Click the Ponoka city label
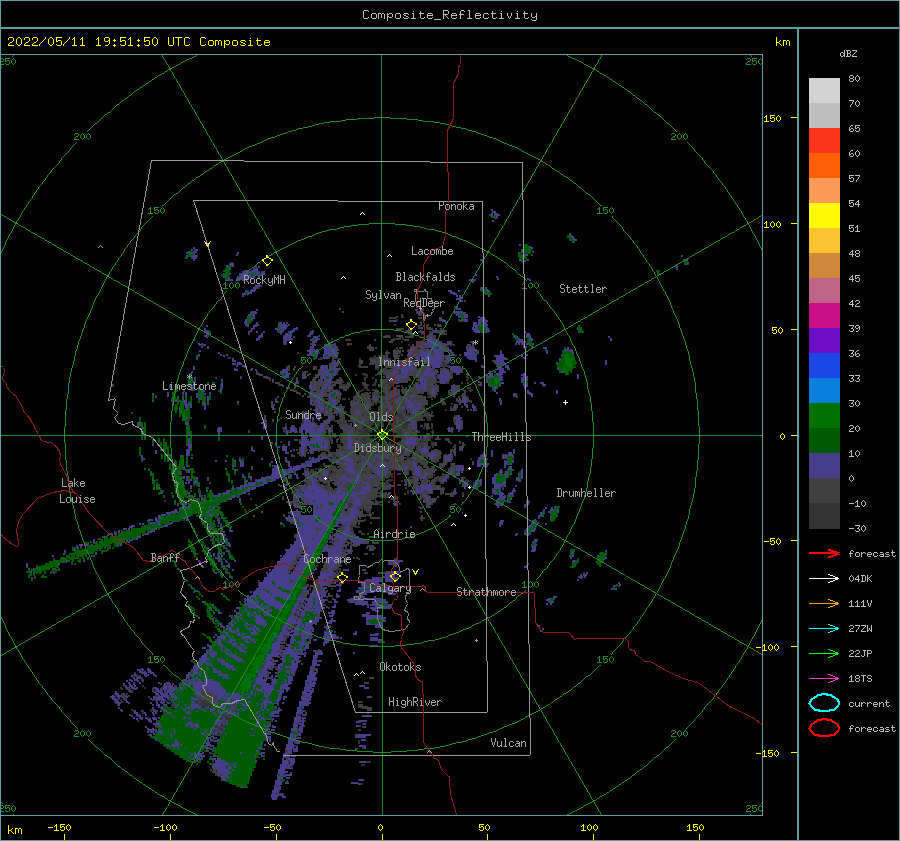This screenshot has height=841, width=900. pyautogui.click(x=456, y=206)
